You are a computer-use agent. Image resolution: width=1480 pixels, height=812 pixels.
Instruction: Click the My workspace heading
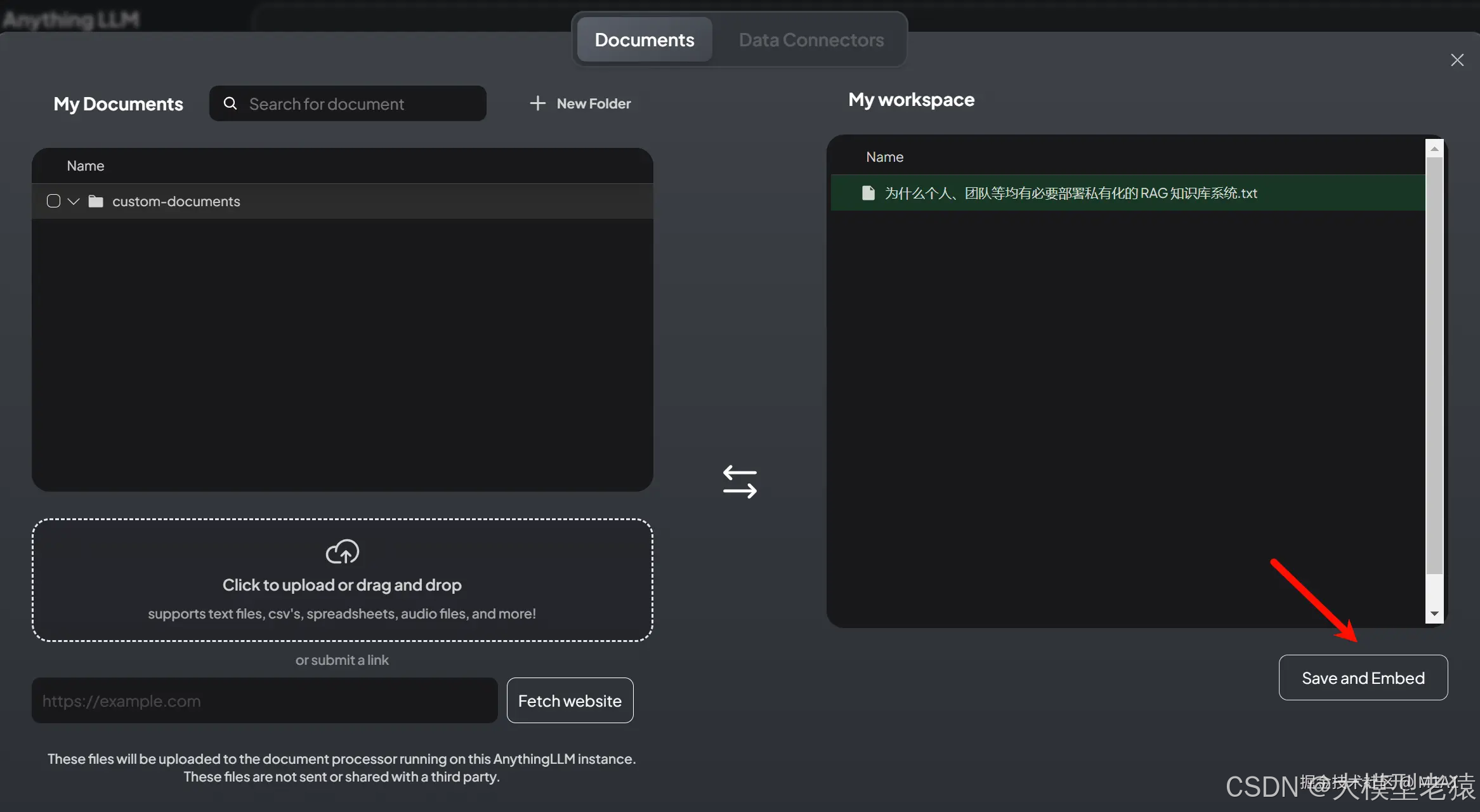912,100
